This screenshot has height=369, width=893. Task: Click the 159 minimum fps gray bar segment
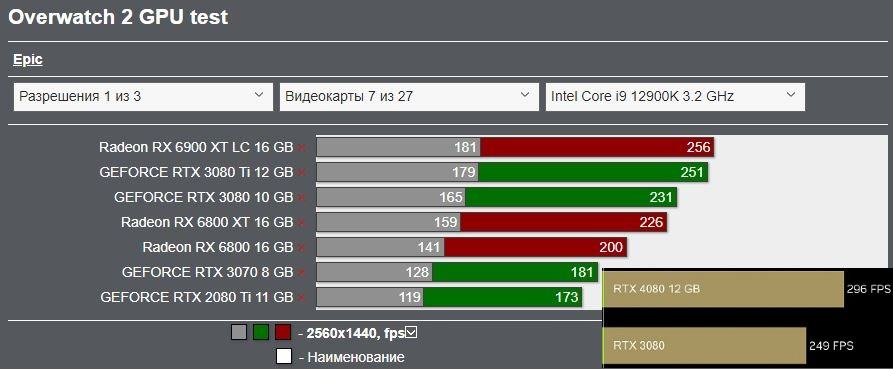388,223
